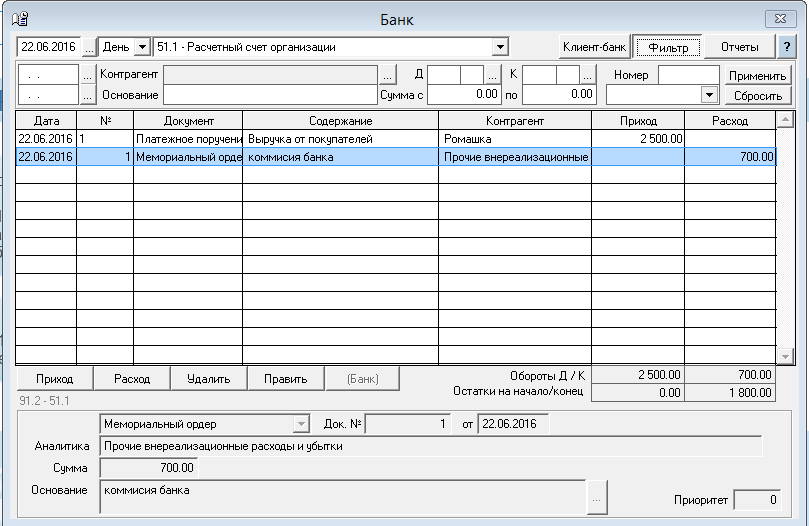Click Прочие внереализационные contractor cell
The height and width of the screenshot is (526, 809).
(515, 157)
